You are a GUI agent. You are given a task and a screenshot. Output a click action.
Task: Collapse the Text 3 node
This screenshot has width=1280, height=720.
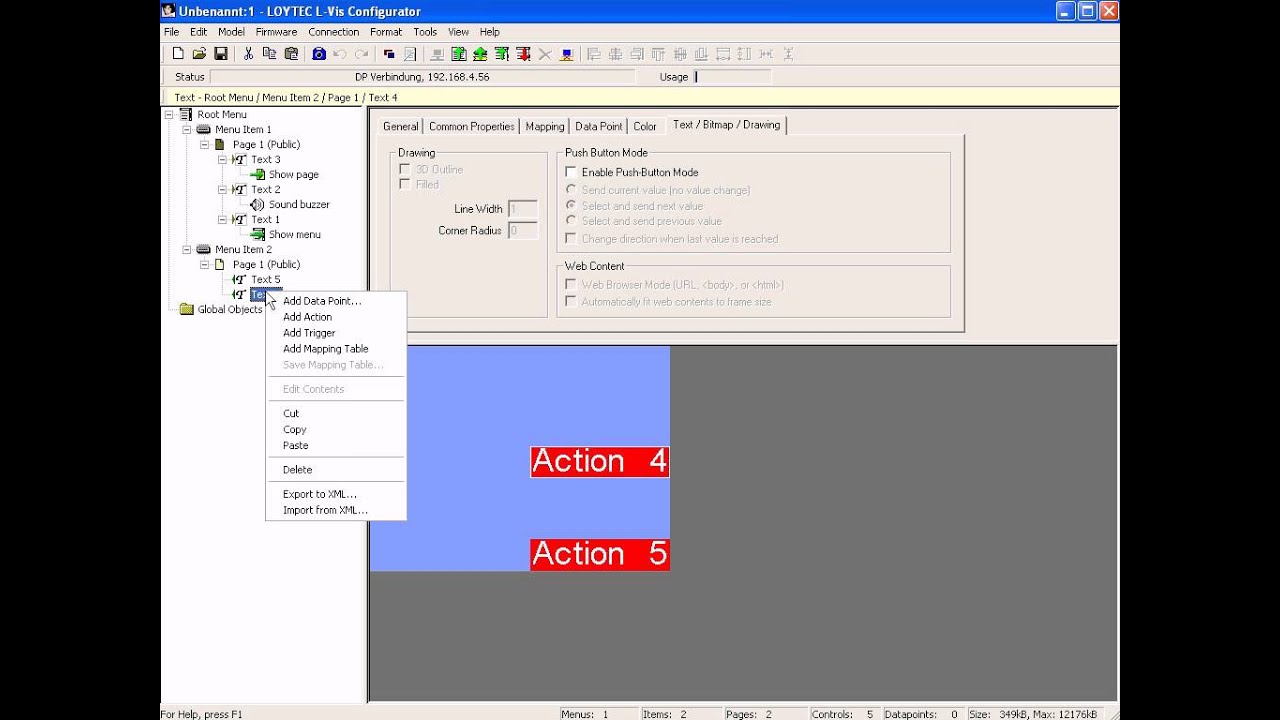pyautogui.click(x=223, y=159)
